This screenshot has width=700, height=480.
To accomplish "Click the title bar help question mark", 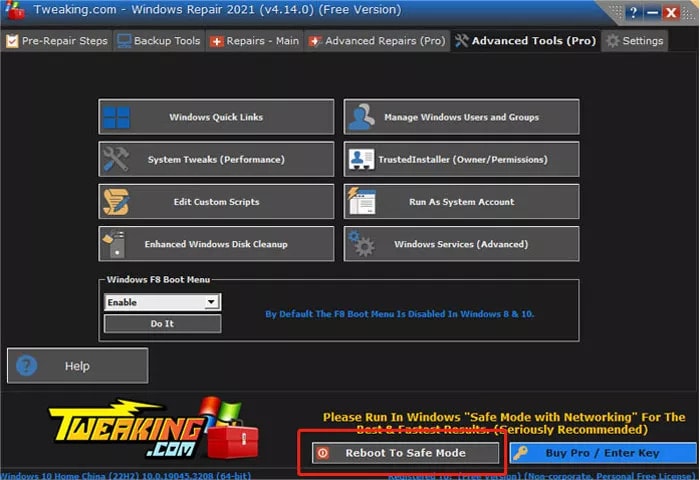I will click(633, 13).
